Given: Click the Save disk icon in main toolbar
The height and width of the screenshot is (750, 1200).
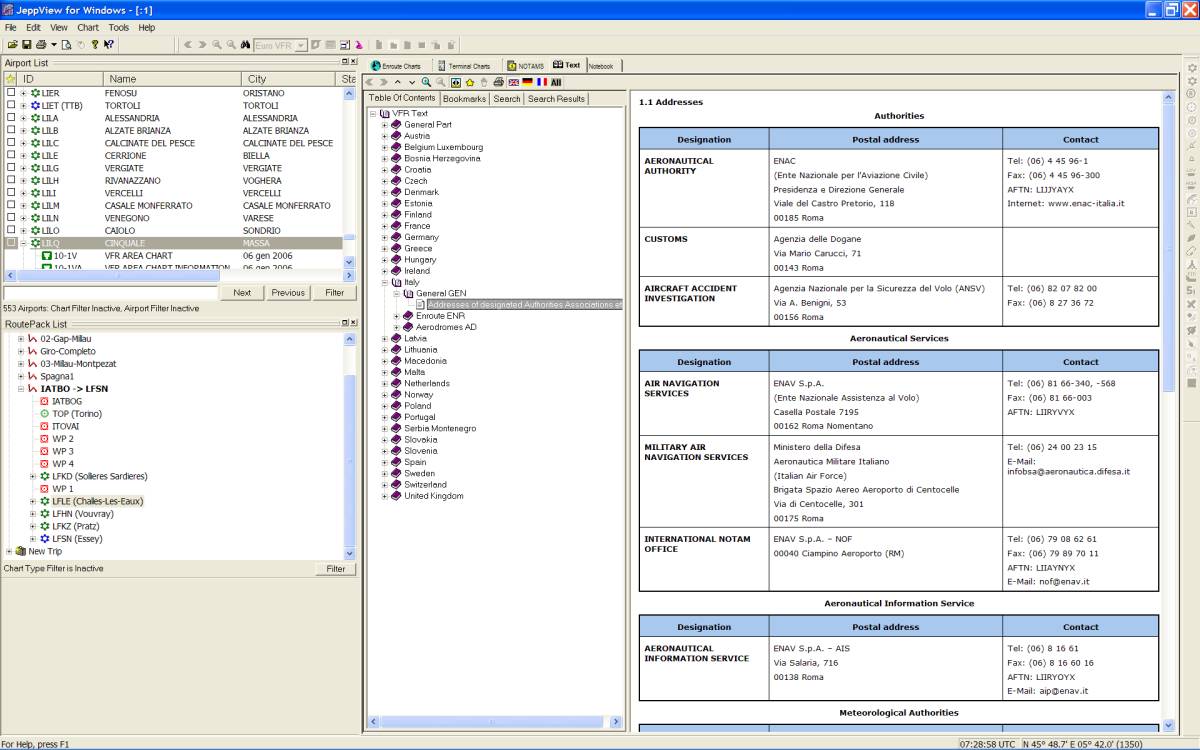Looking at the screenshot, I should coord(26,45).
